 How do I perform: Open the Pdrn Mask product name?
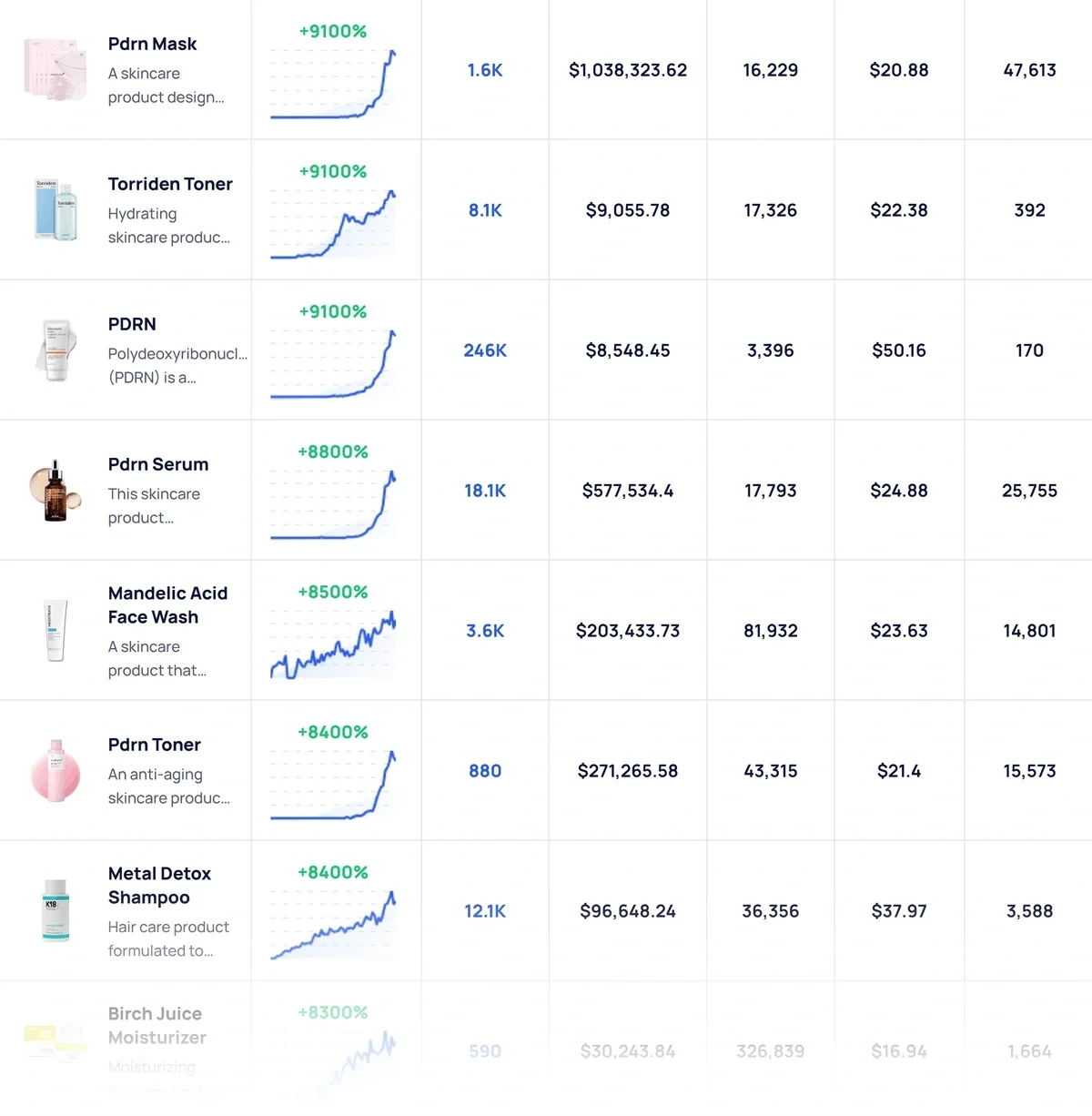click(151, 44)
